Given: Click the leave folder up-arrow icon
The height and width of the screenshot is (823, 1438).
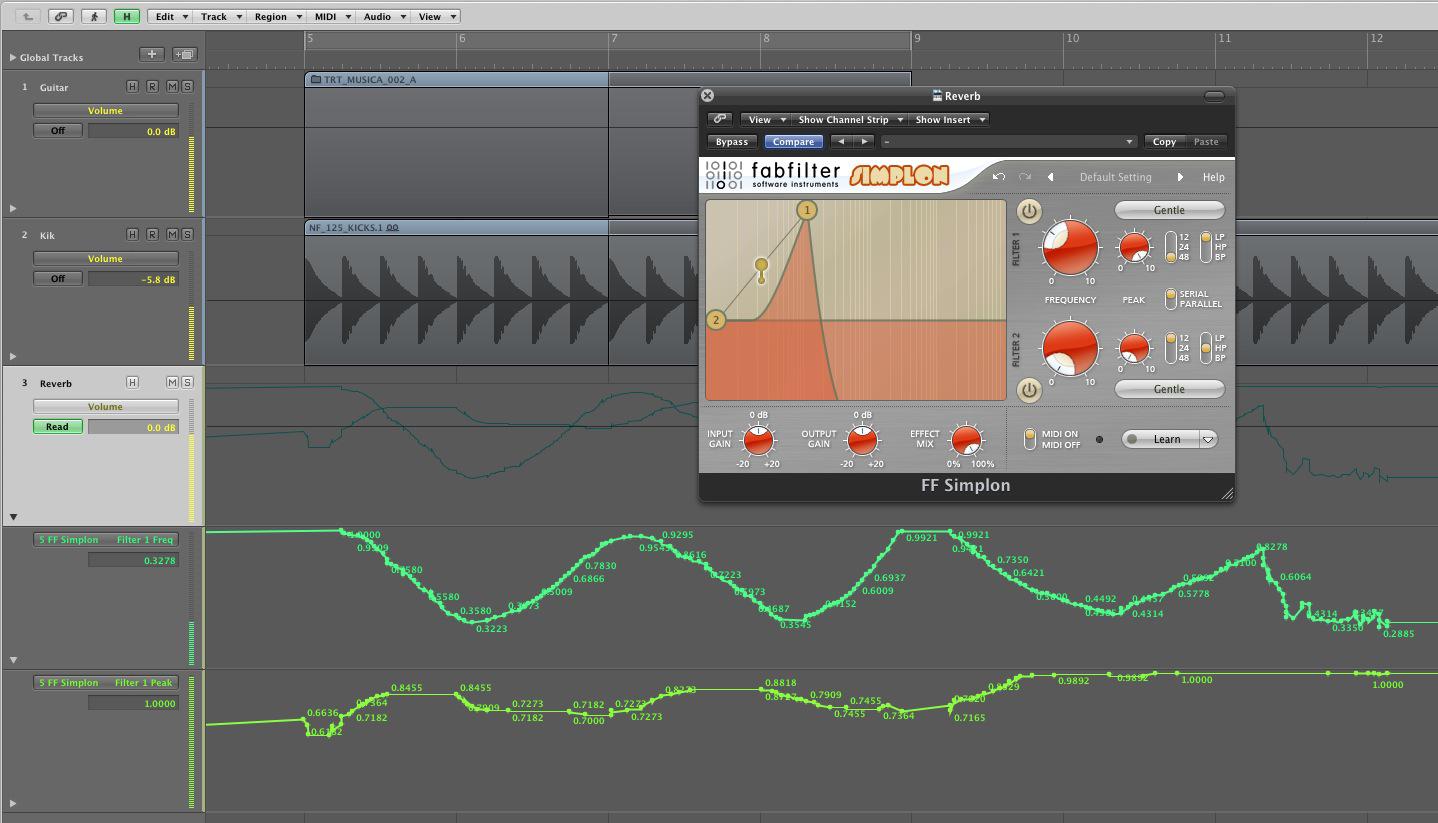Looking at the screenshot, I should (x=28, y=16).
